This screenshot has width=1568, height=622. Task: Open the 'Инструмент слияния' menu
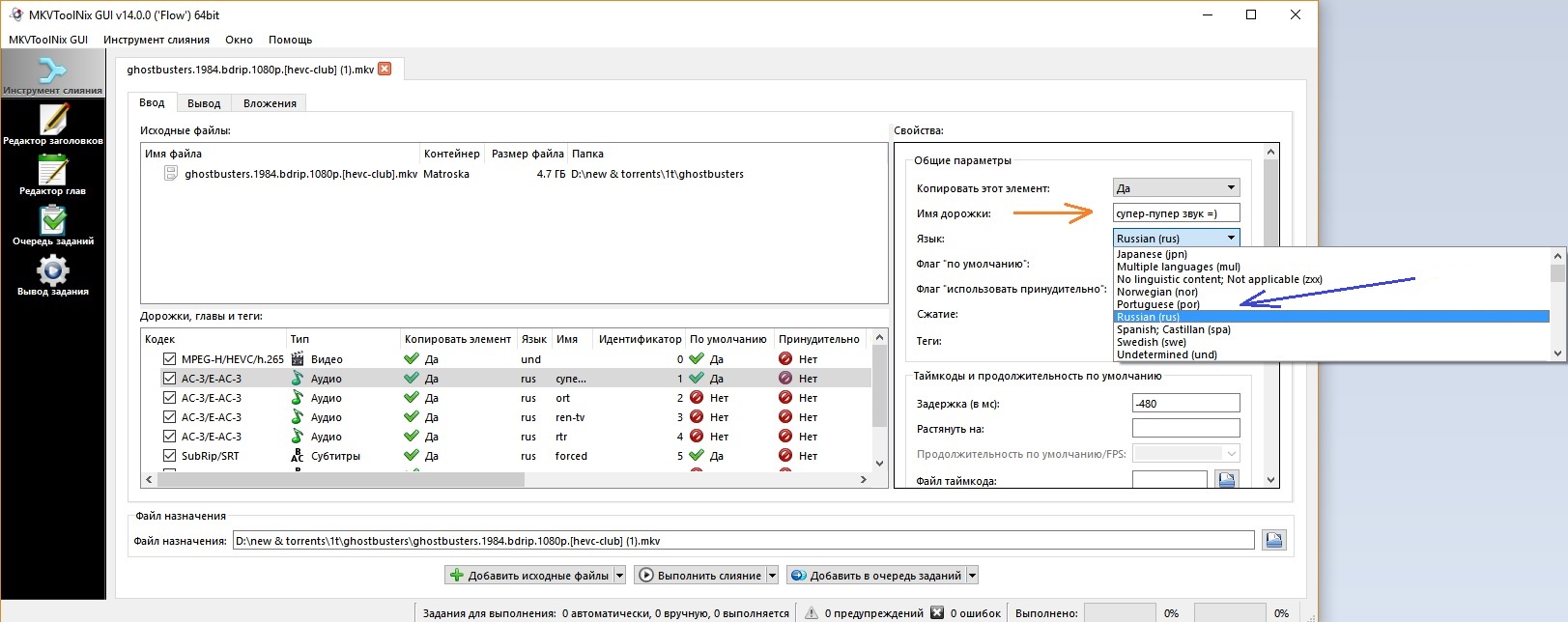pos(157,40)
